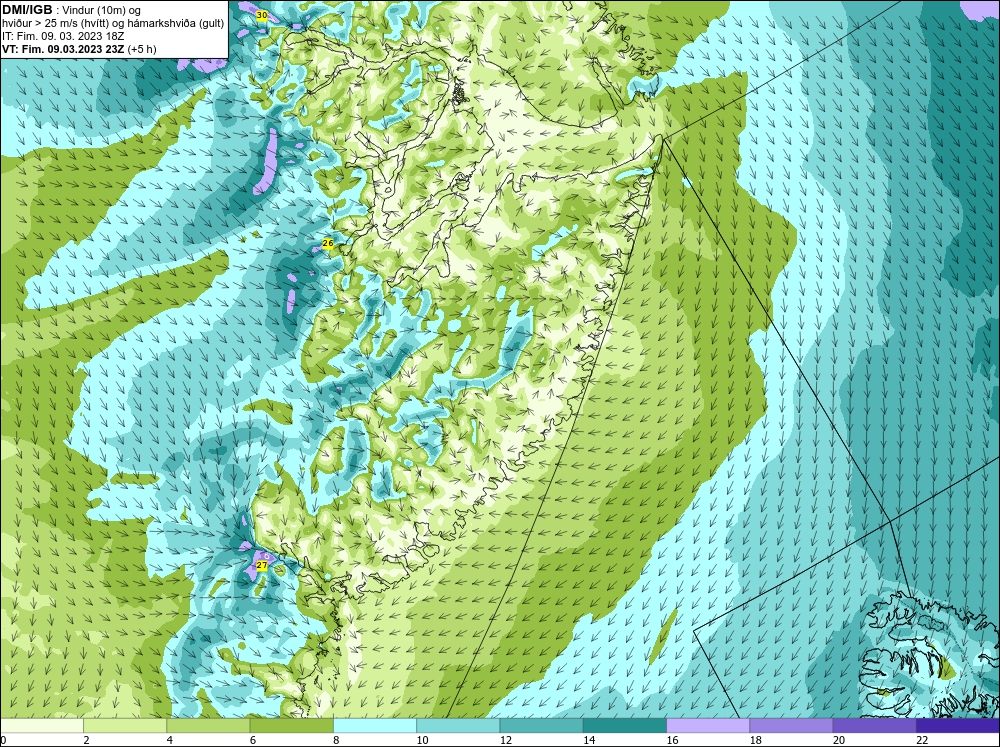This screenshot has width=1000, height=747.
Task: Select the 18–20 m/s medium purple legend swatch
Action: [791, 726]
